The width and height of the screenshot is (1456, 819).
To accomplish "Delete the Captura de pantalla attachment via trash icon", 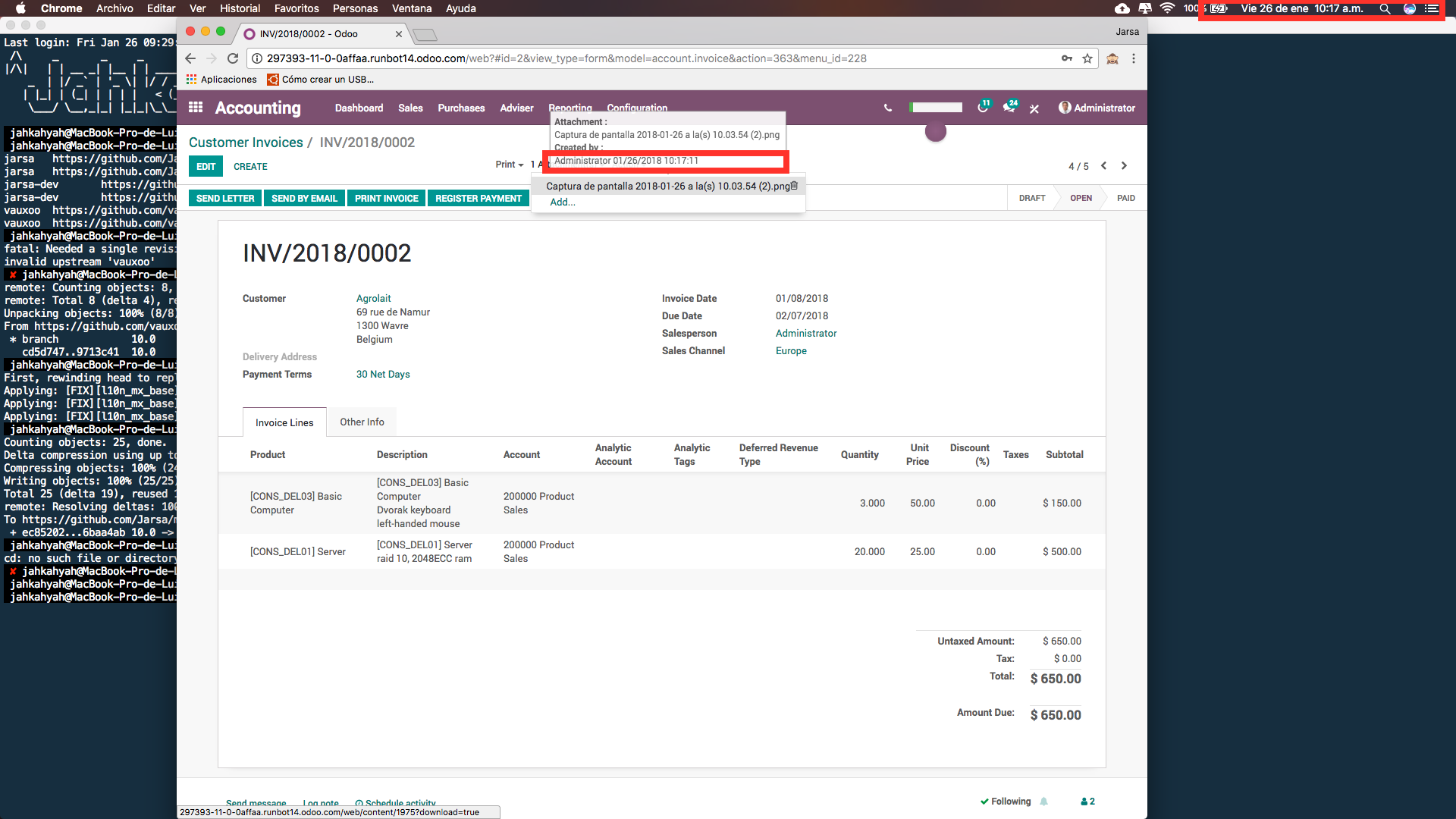I will pyautogui.click(x=794, y=186).
